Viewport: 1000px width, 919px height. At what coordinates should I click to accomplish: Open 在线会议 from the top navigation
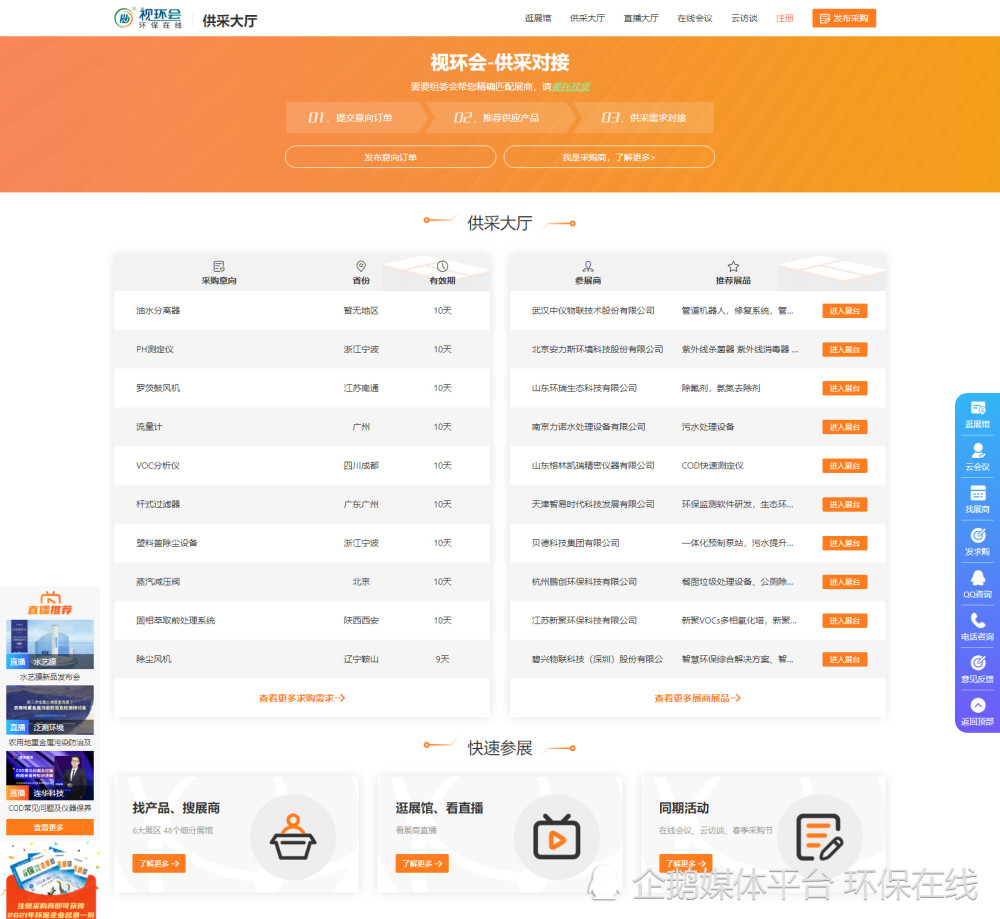tap(695, 18)
